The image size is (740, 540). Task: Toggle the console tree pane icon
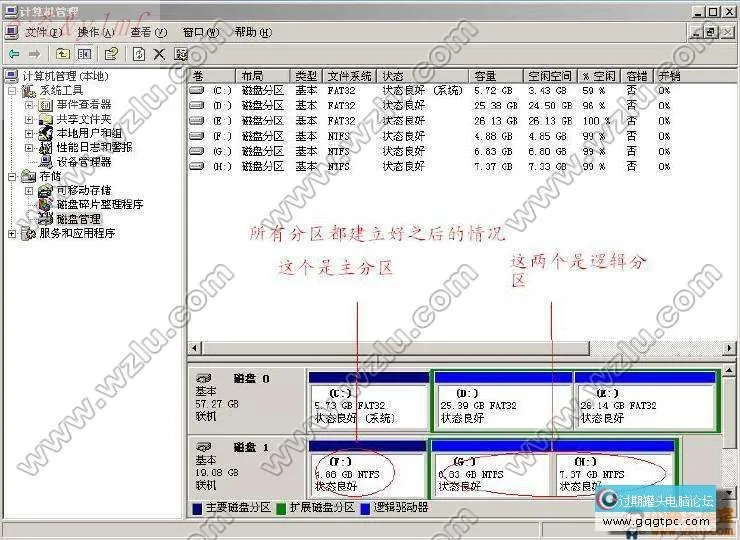(x=84, y=54)
